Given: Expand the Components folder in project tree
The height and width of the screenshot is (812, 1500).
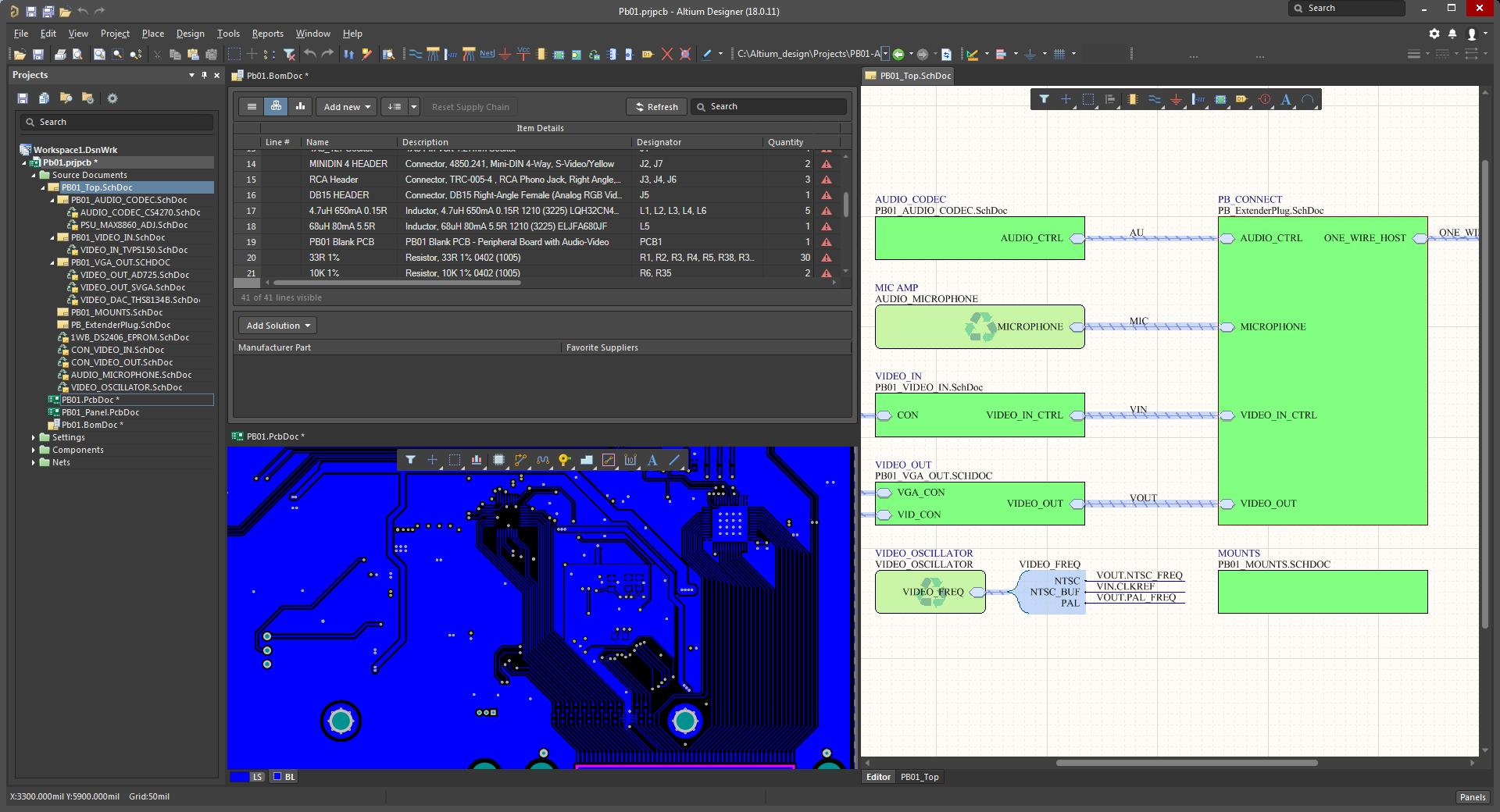Looking at the screenshot, I should click(34, 450).
